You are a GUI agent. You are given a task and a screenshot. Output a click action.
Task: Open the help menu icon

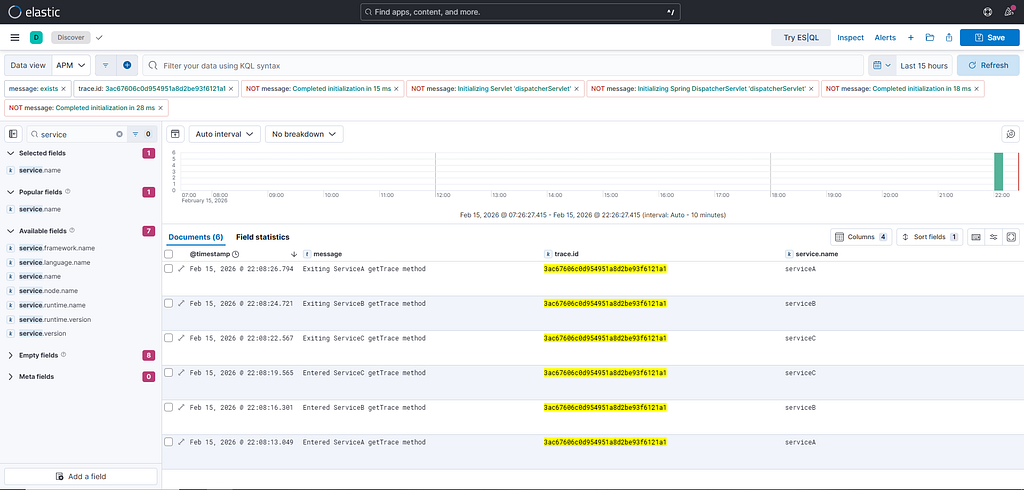pos(987,12)
